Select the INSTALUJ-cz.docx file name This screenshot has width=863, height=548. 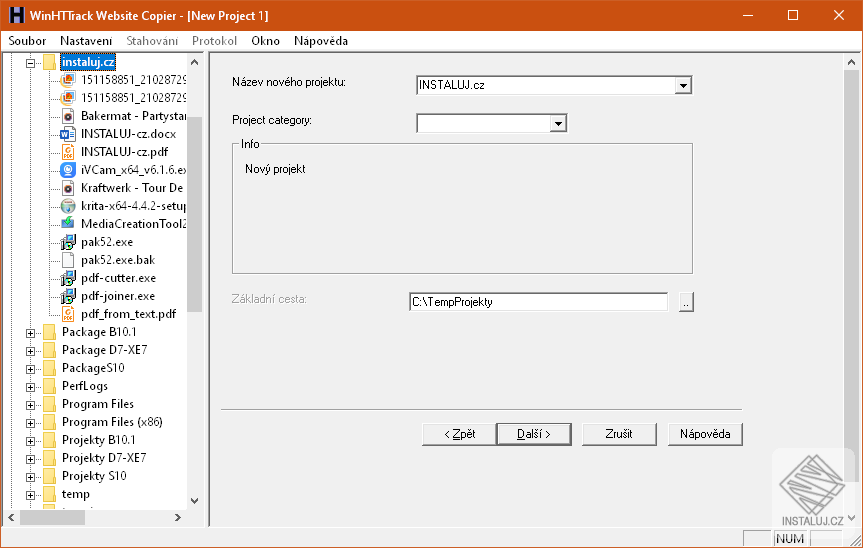pyautogui.click(x=128, y=134)
